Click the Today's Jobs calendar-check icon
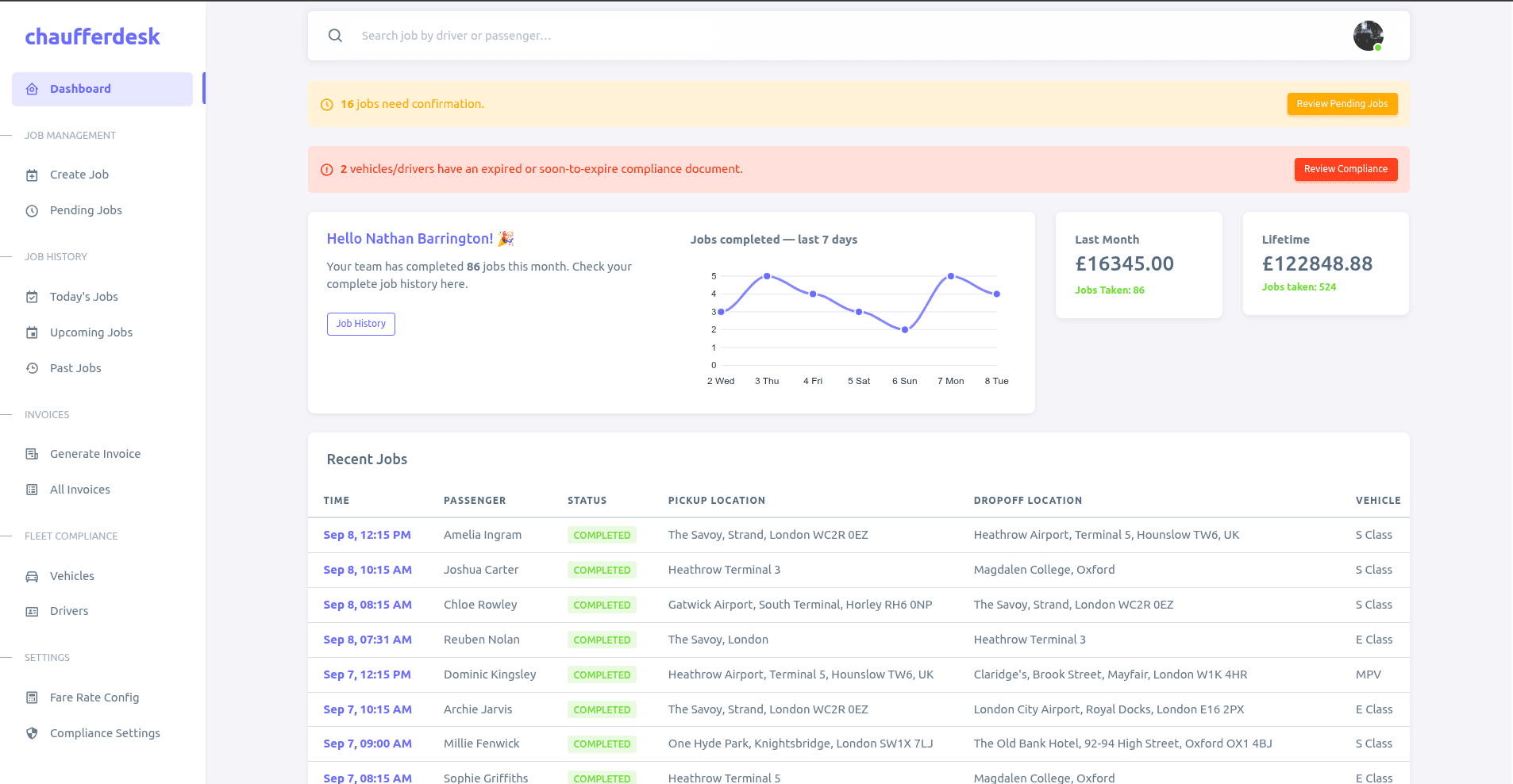 point(32,297)
